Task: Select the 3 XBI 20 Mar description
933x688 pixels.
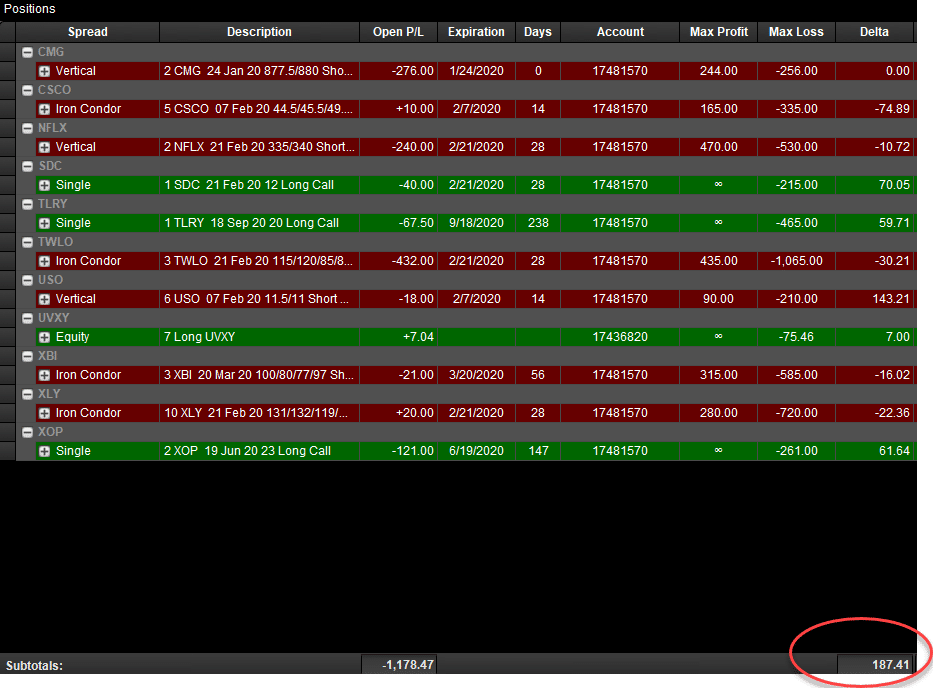Action: pos(259,375)
